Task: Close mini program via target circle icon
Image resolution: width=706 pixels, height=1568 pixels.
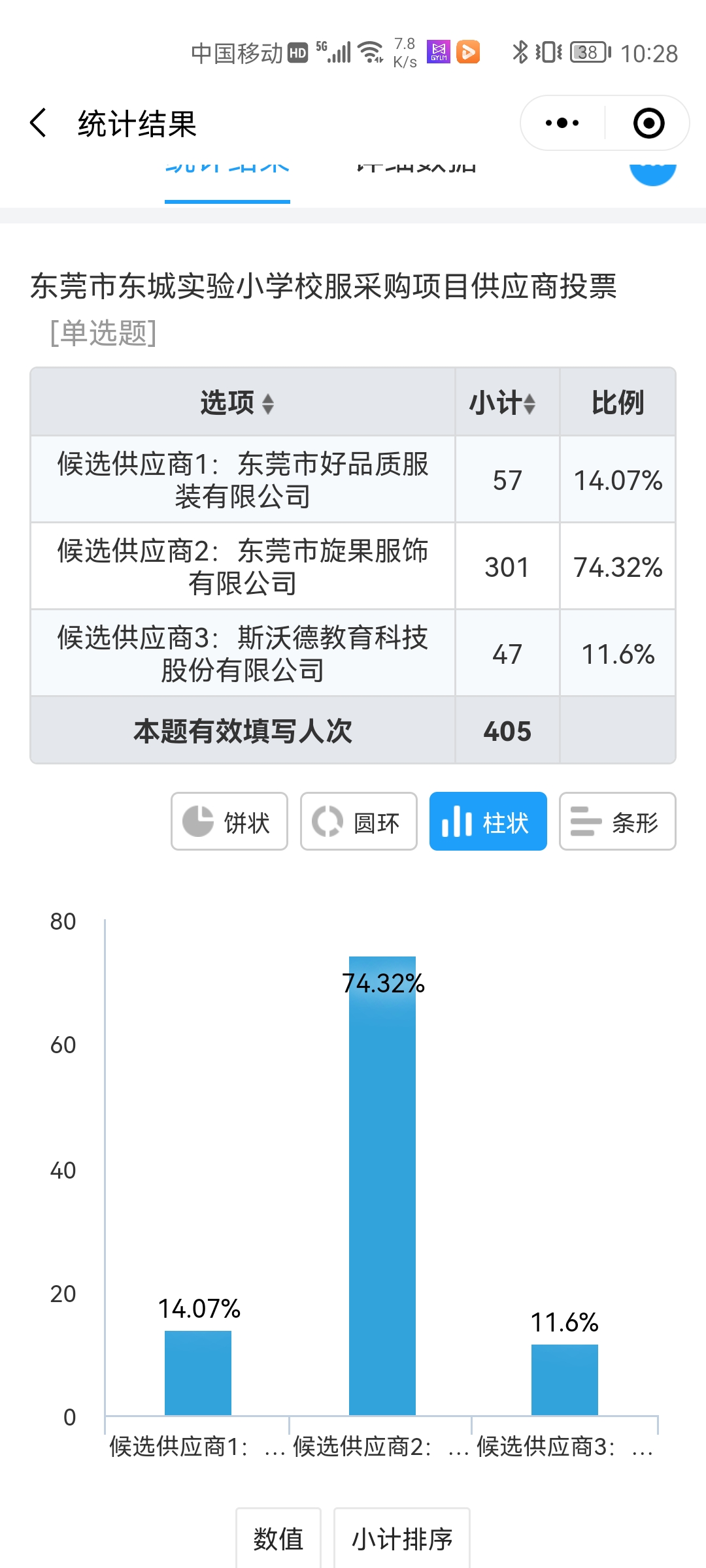Action: pos(648,123)
